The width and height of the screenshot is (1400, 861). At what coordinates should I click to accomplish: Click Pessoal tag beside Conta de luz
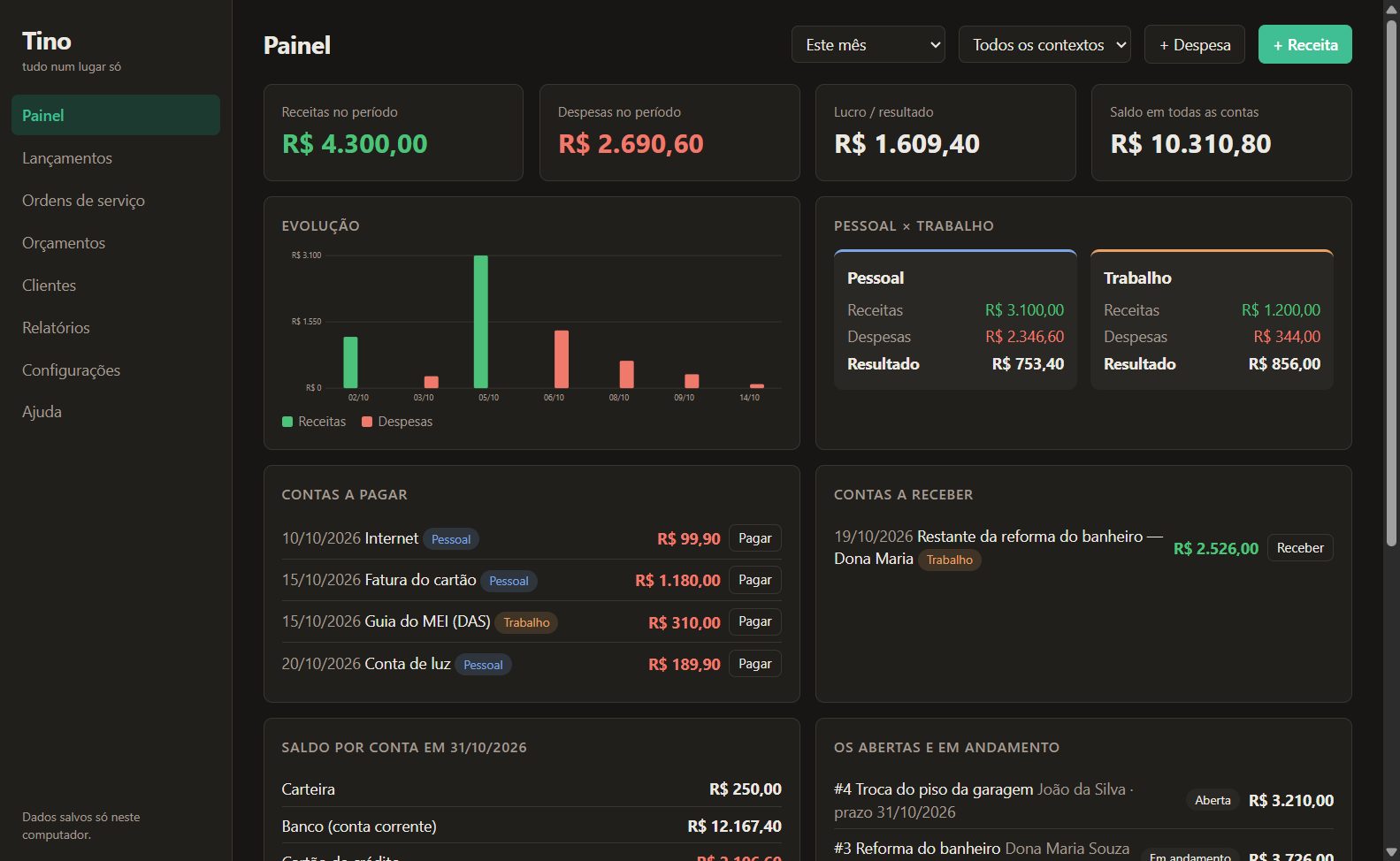(483, 665)
